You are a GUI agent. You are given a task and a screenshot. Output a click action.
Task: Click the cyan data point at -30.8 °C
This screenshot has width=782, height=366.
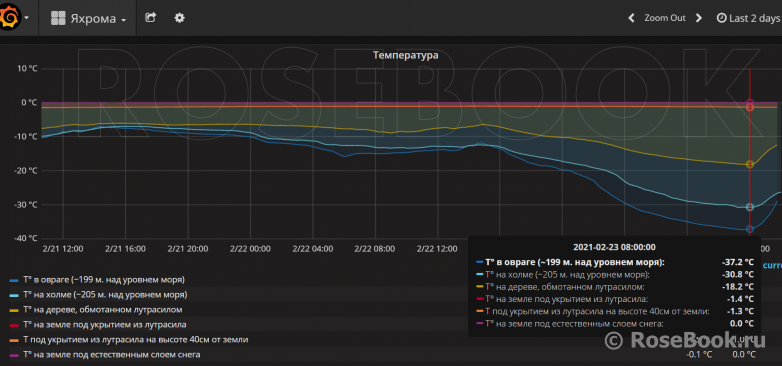coord(750,207)
